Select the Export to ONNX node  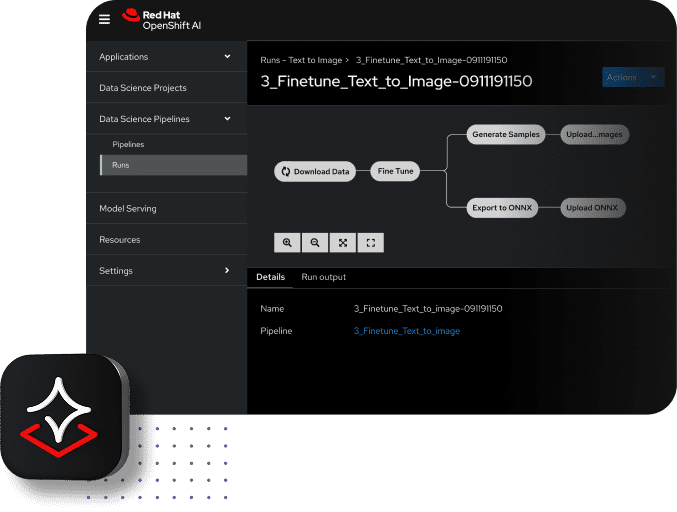click(502, 208)
